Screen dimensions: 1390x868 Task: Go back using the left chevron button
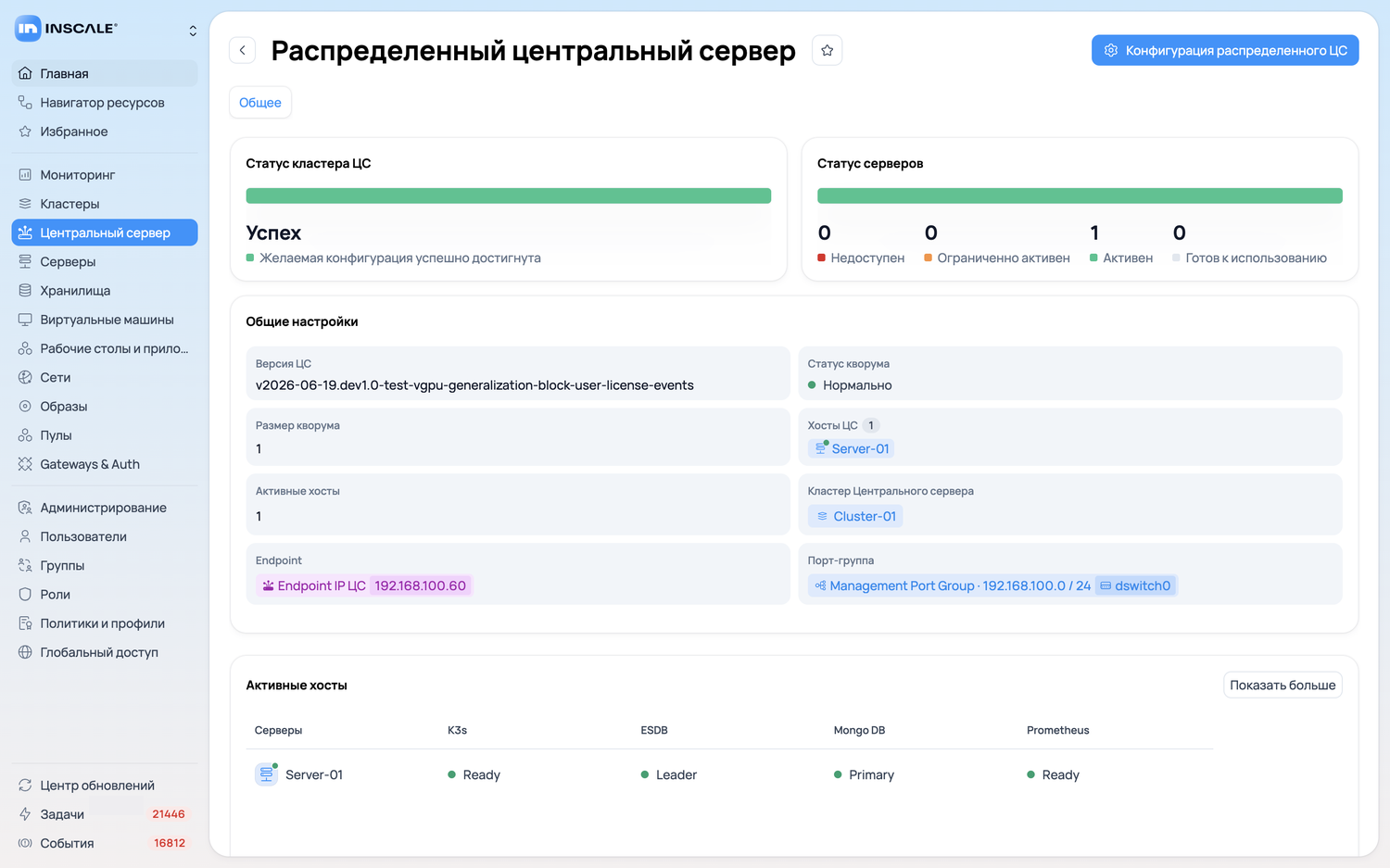(x=243, y=50)
